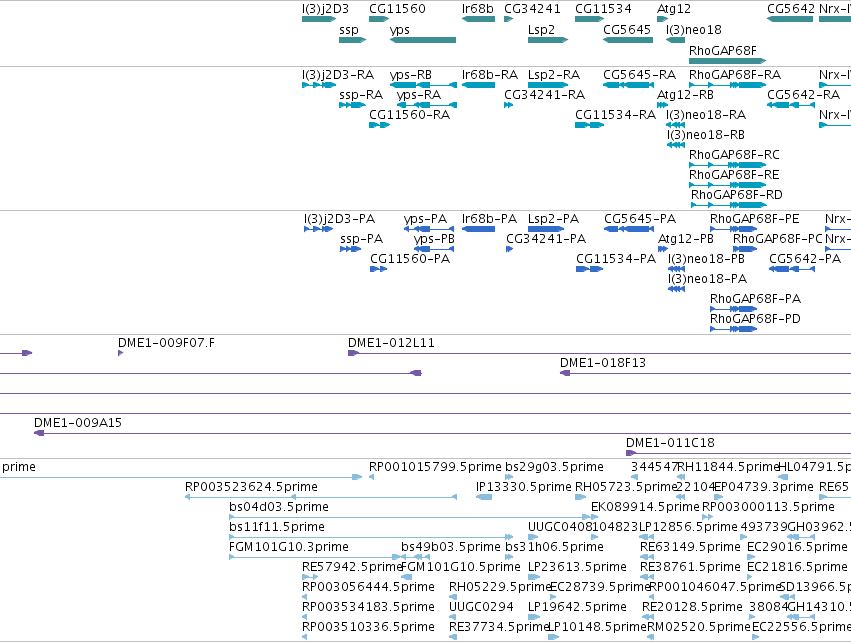Select the RhoGAP68F-RA transcript
Screen dimensions: 851x642
coord(727,85)
